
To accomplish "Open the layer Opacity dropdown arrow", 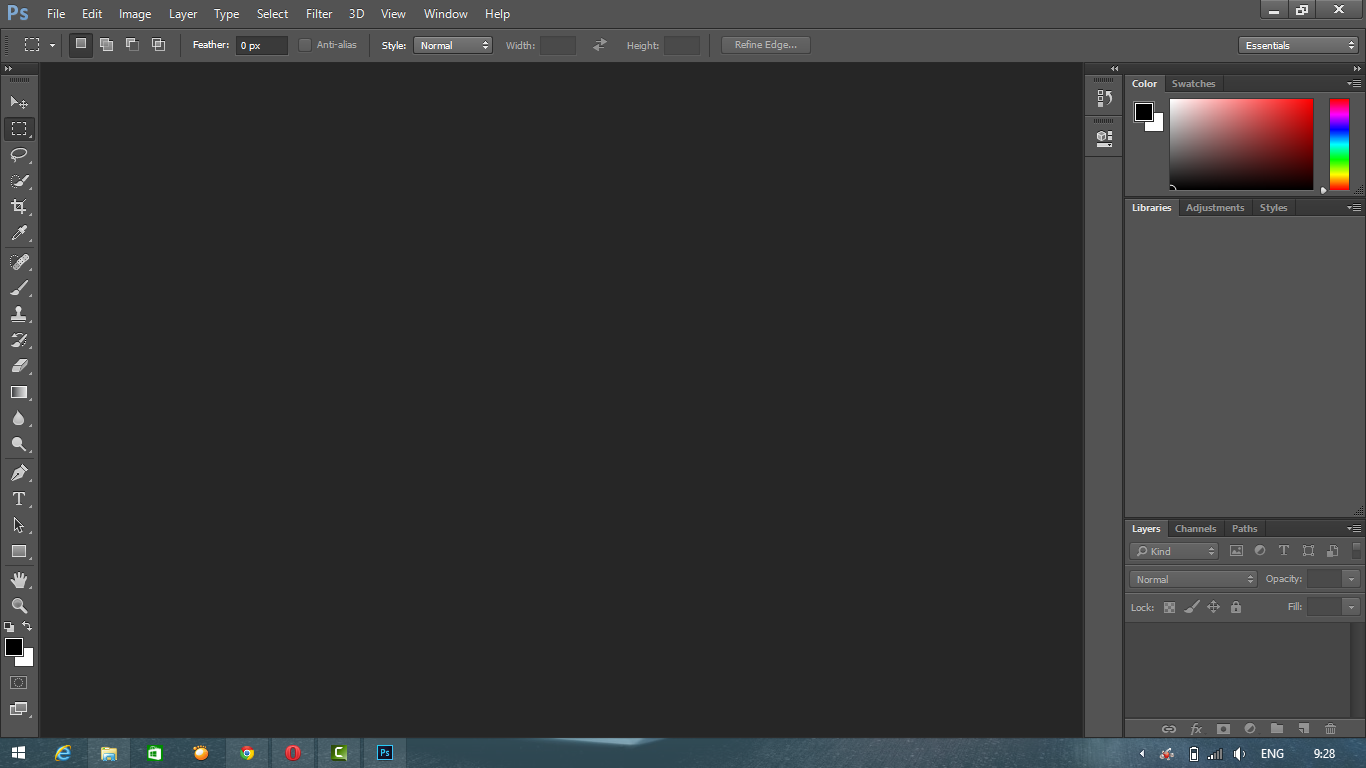I will (1351, 579).
